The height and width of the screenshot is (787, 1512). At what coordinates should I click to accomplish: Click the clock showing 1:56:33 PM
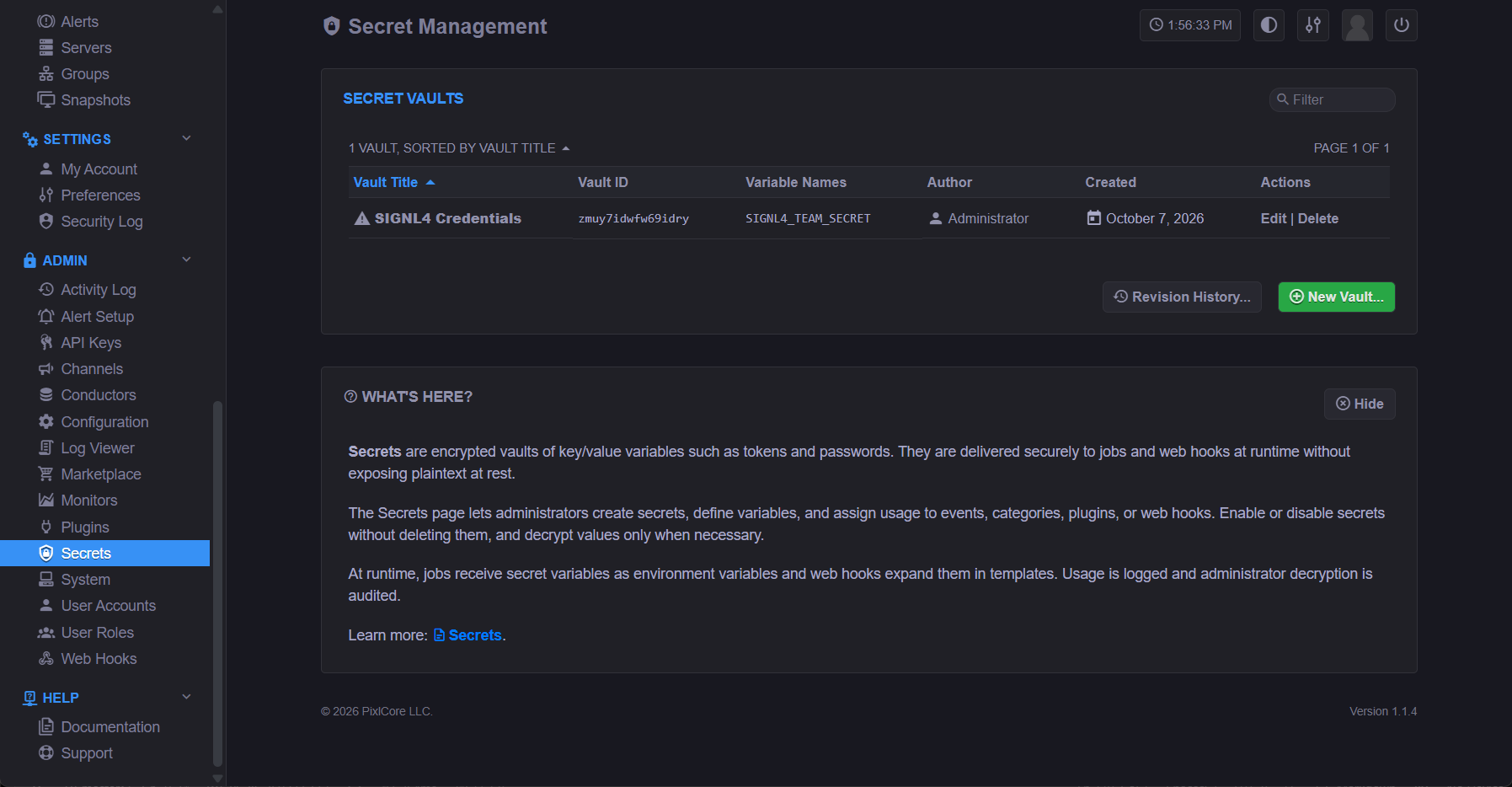1190,25
